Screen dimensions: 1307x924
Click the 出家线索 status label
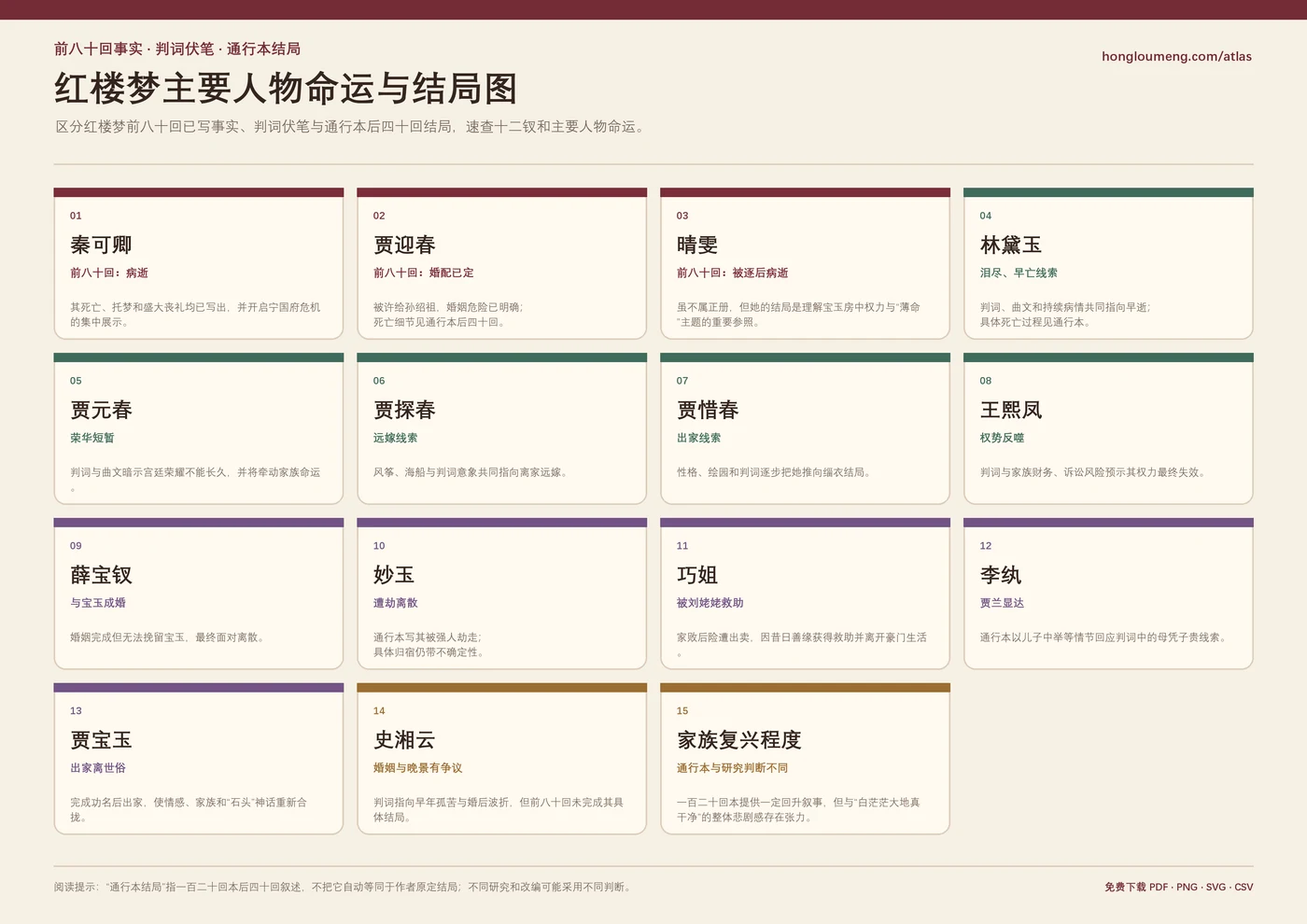[x=699, y=438]
